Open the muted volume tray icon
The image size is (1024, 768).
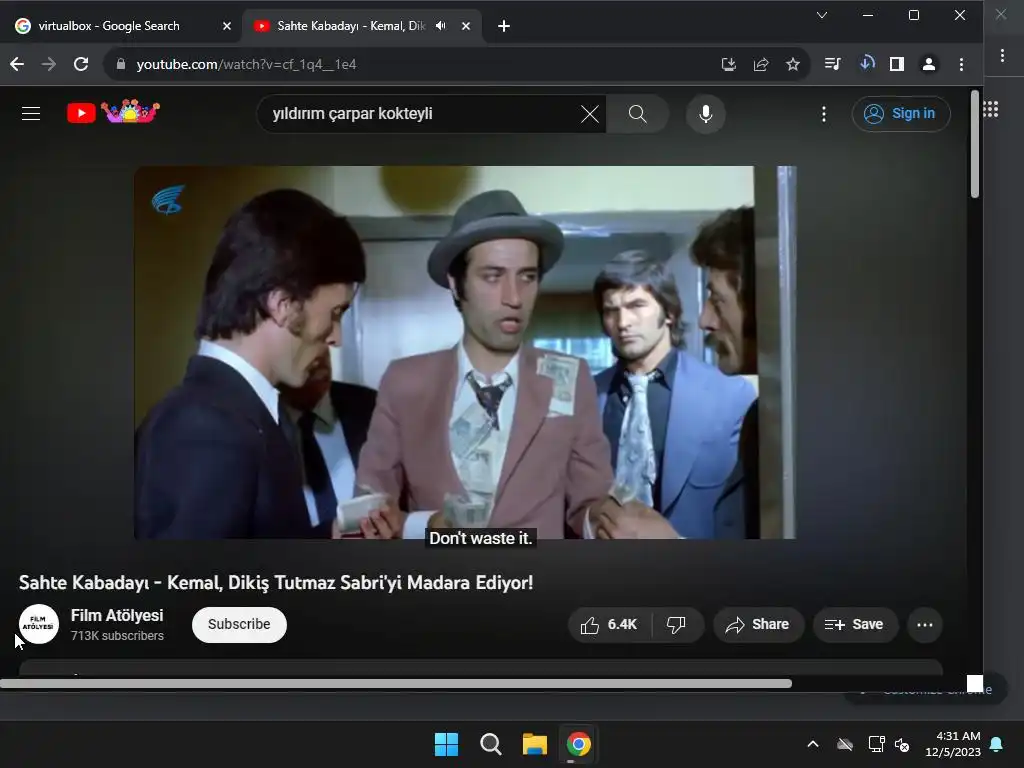(x=902, y=744)
